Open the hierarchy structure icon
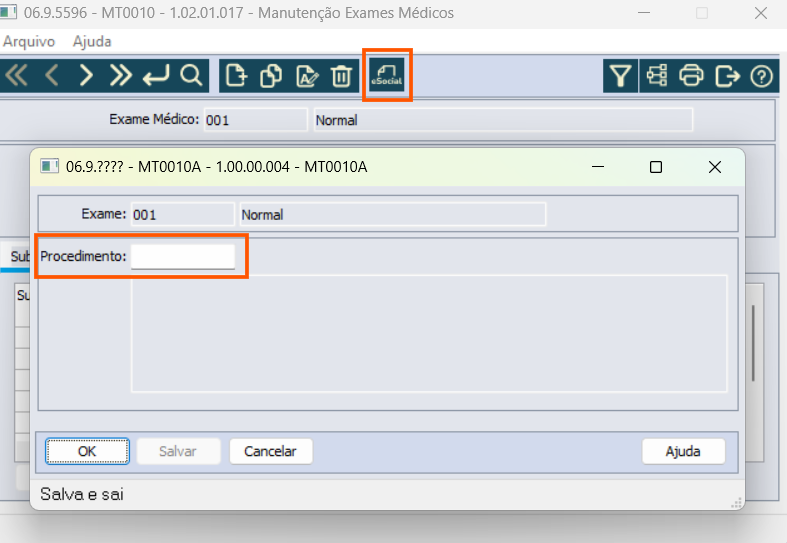Screen dimensions: 787x543 [657, 76]
